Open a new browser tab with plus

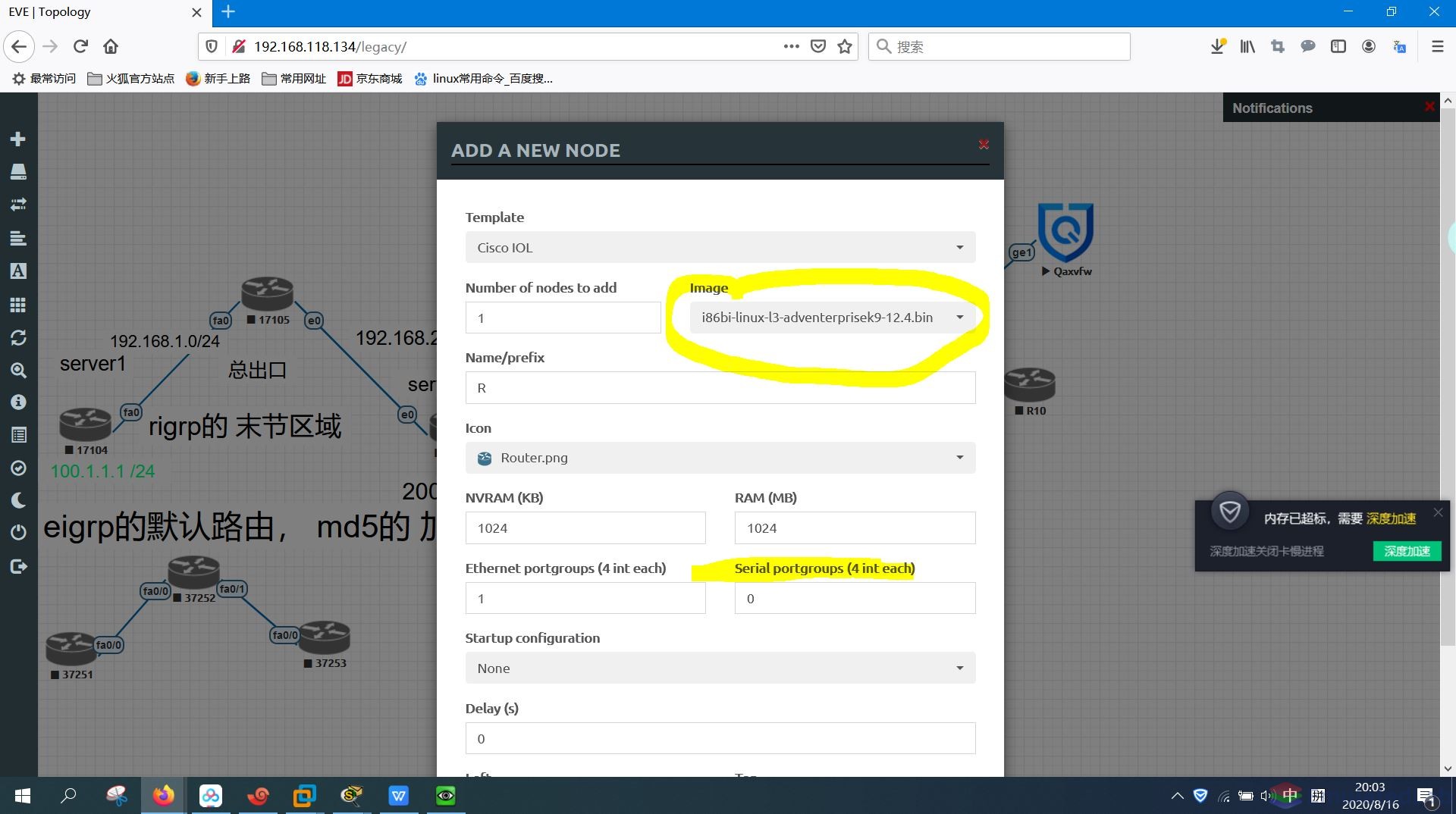click(228, 11)
